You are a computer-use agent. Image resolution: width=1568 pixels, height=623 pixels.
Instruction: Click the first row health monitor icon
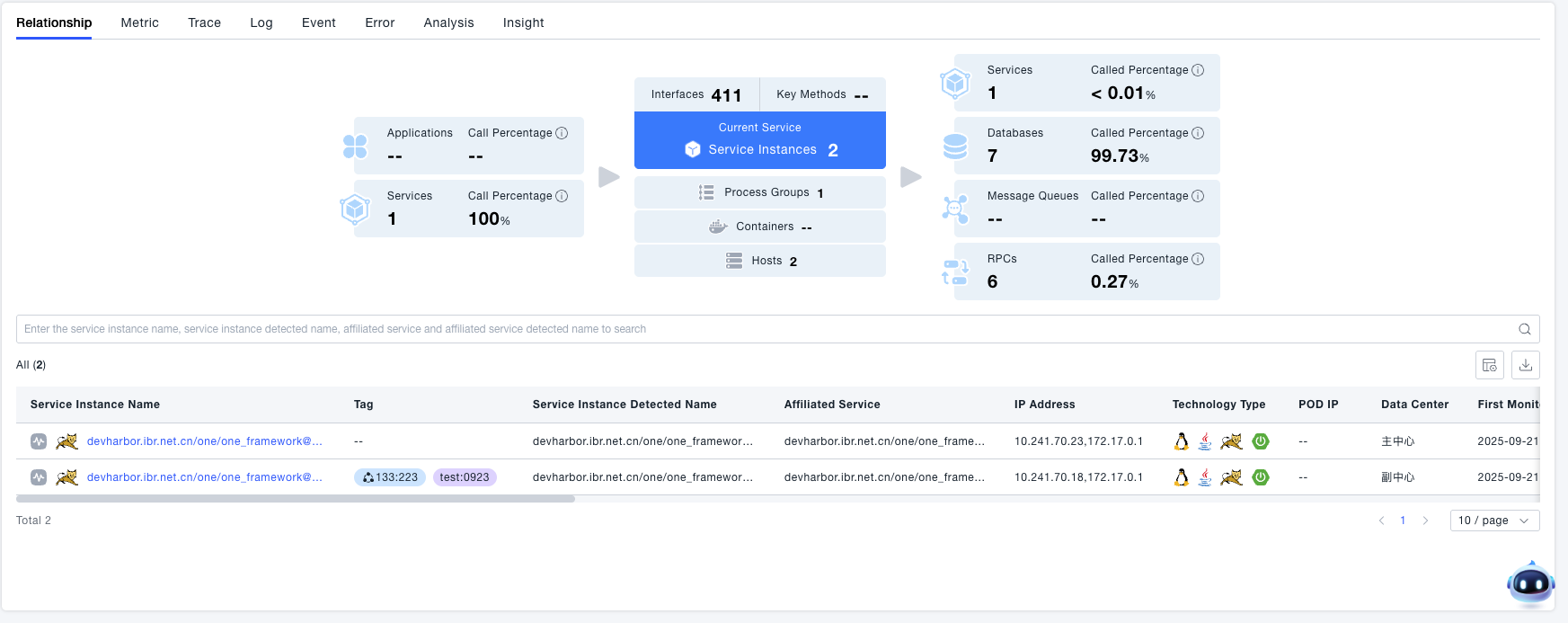coord(39,441)
